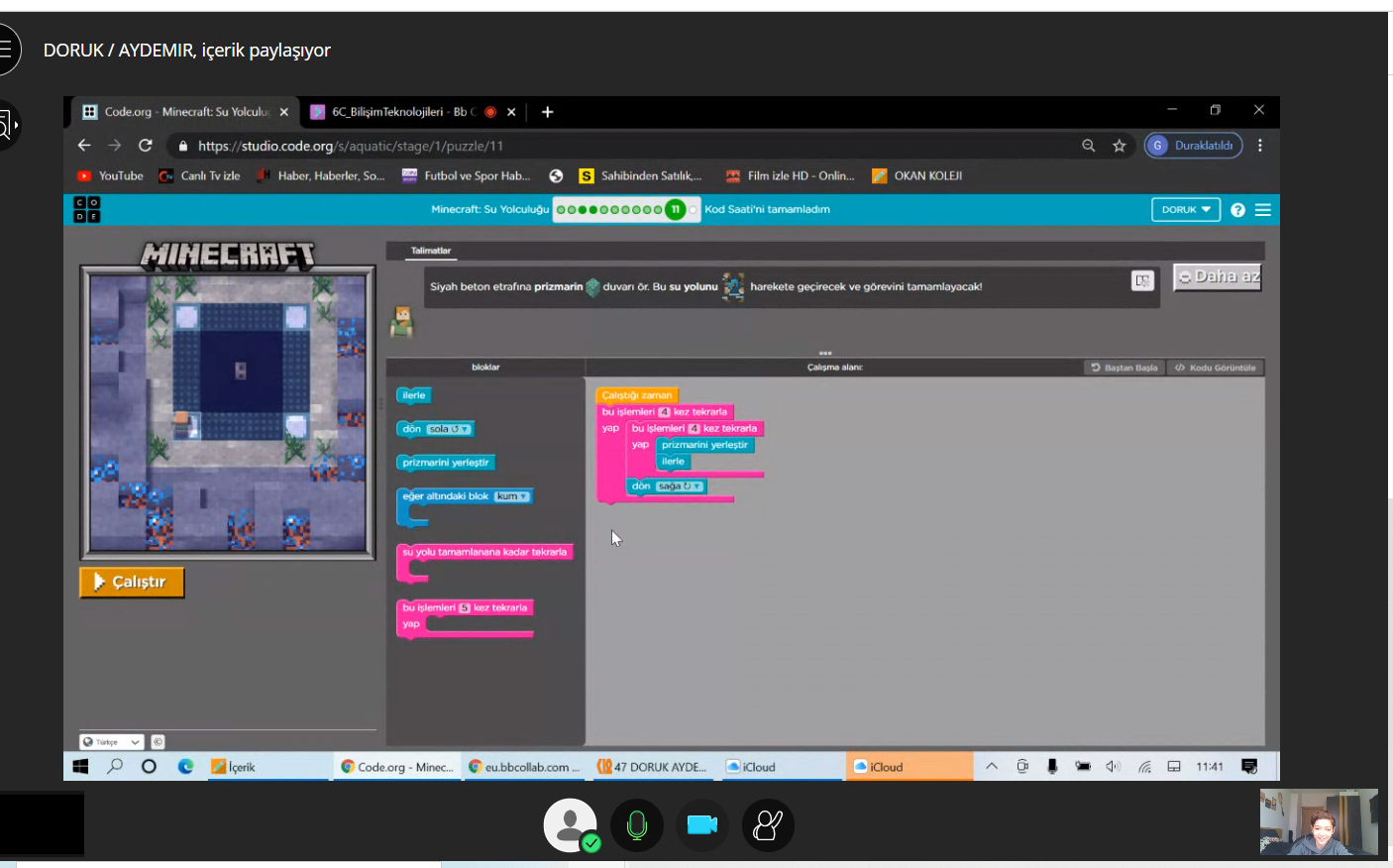Open the hamburger menu in Code.org header
Screen dimensions: 1393x868
[x=1263, y=210]
